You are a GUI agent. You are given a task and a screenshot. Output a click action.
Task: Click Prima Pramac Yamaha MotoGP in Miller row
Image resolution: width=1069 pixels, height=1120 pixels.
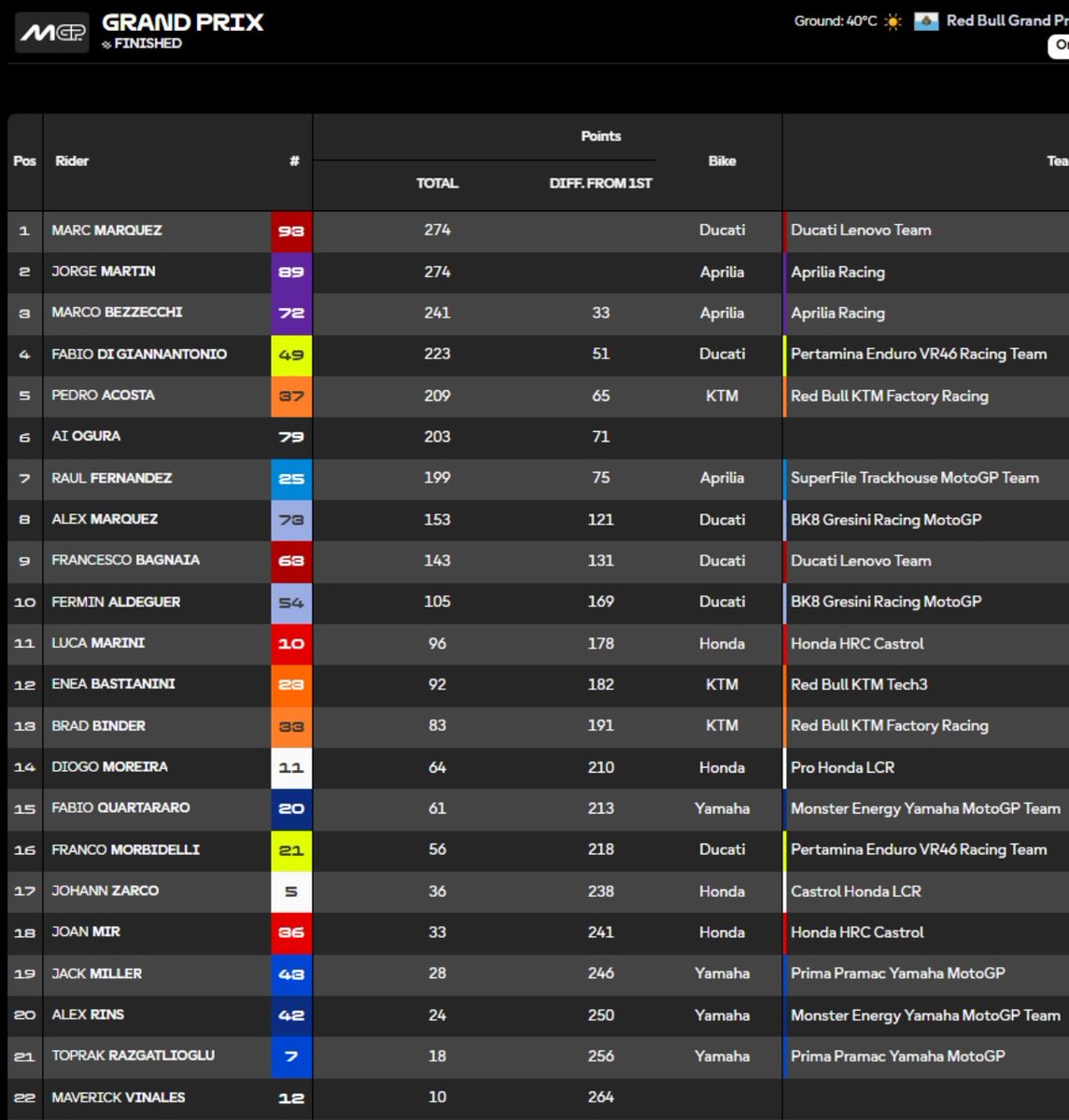pyautogui.click(x=897, y=973)
